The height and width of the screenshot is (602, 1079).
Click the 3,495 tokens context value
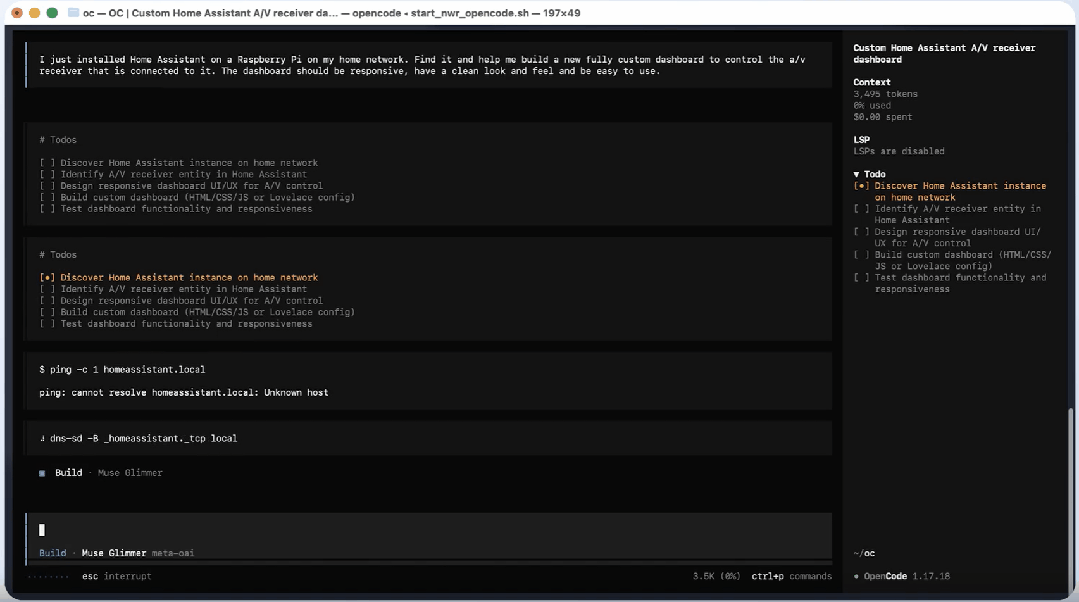(x=885, y=94)
